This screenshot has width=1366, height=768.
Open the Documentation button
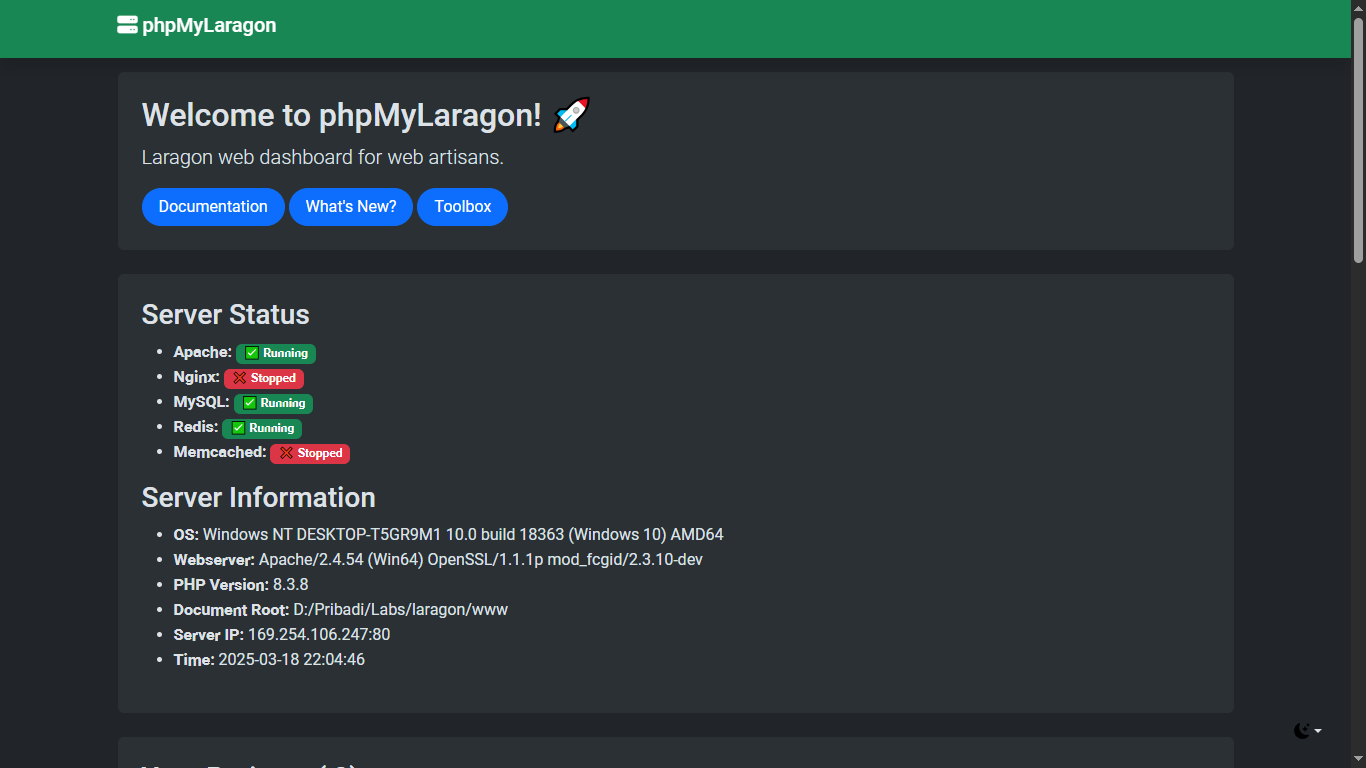[x=213, y=207]
